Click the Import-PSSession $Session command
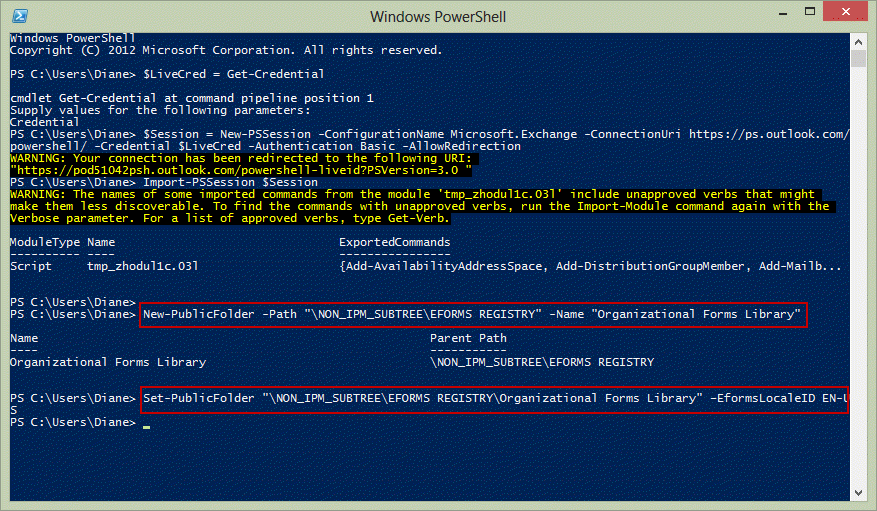Image resolution: width=877 pixels, height=511 pixels. 230,183
